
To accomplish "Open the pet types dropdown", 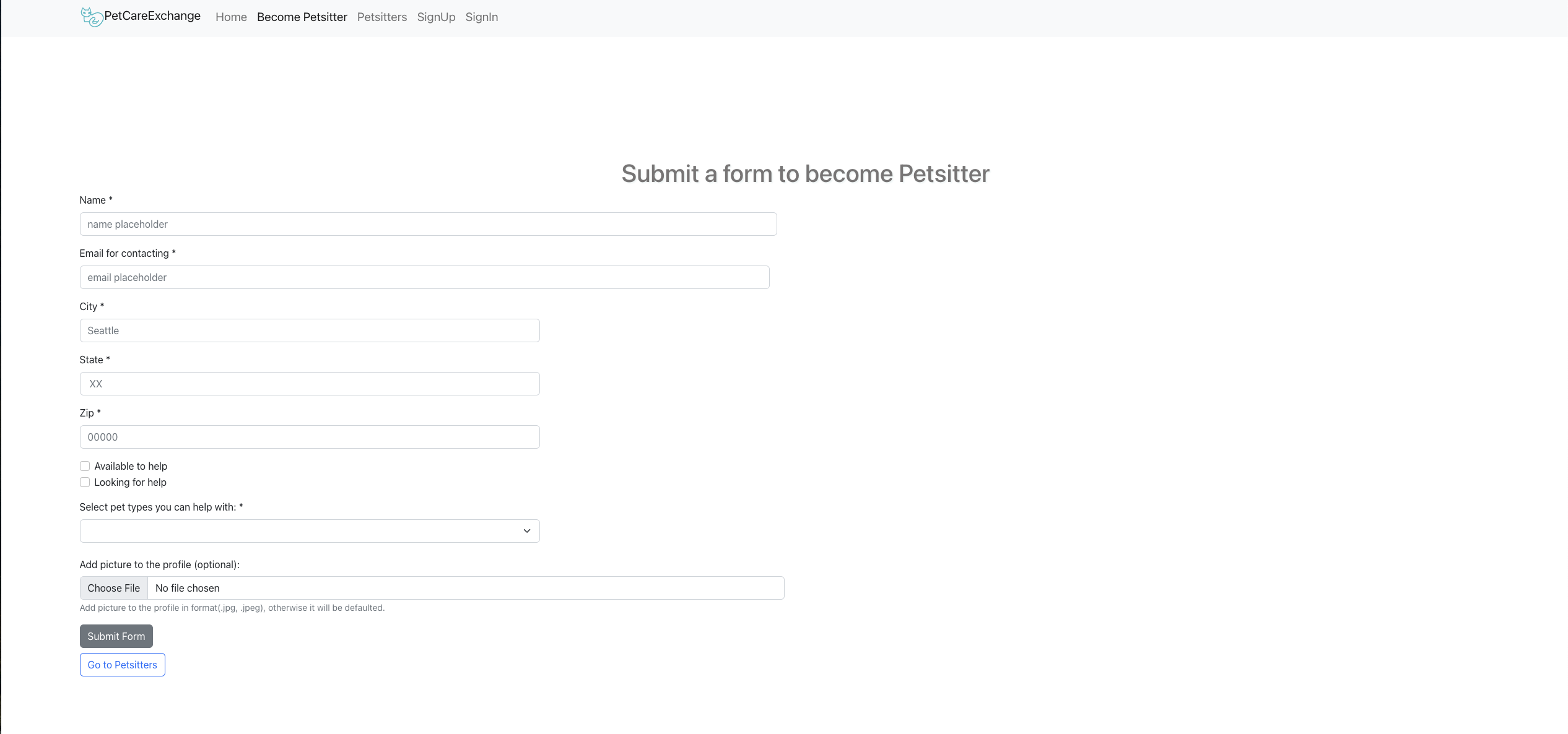I will 309,530.
